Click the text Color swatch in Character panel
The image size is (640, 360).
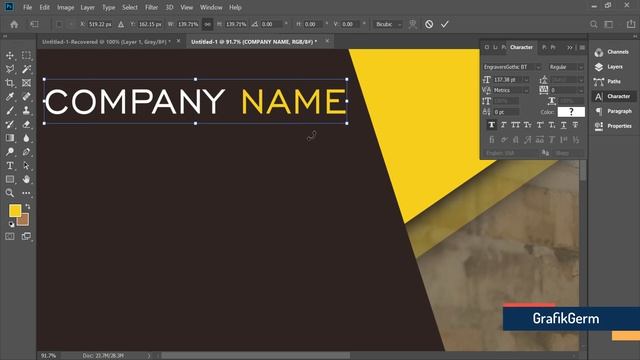tap(571, 112)
